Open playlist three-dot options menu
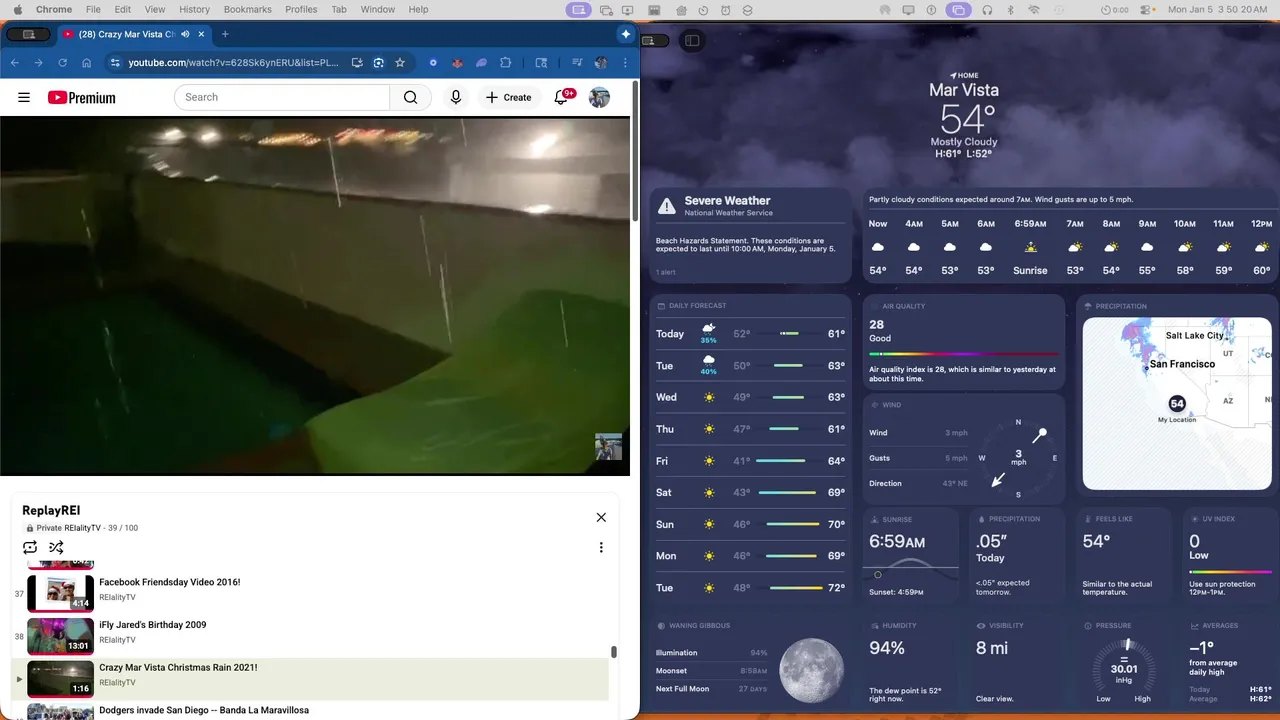Viewport: 1280px width, 720px height. [601, 547]
